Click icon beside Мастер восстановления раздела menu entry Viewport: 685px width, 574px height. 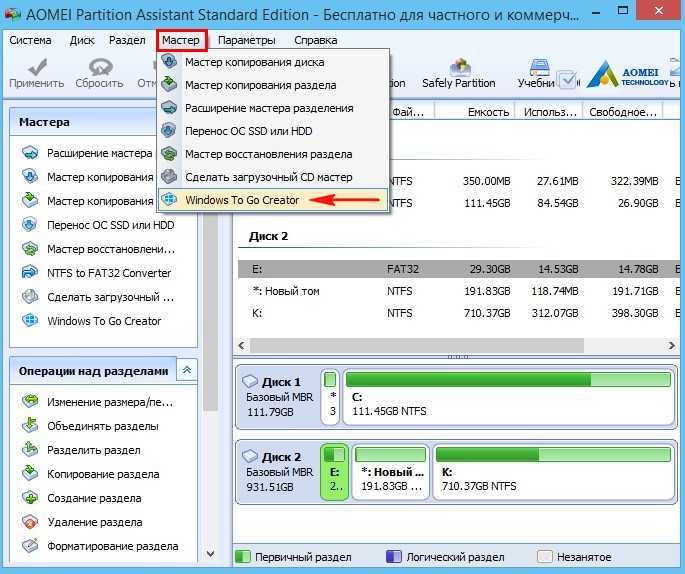point(169,154)
